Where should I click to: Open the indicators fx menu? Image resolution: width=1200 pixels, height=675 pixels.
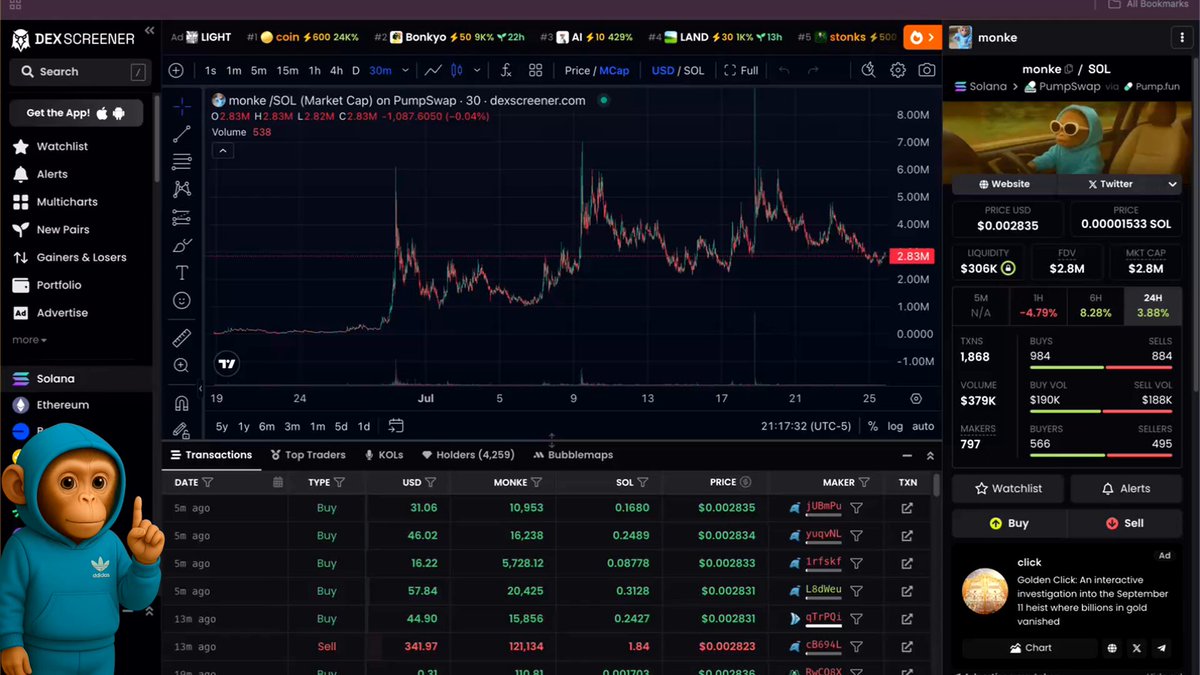coord(506,70)
